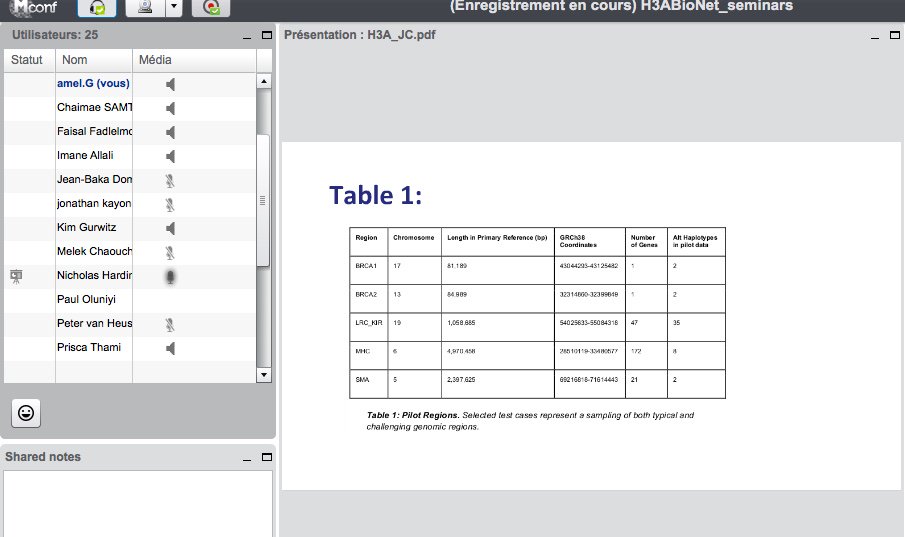This screenshot has width=905, height=537.
Task: Click speaker icon for Chaimae SAMT
Action: click(170, 109)
